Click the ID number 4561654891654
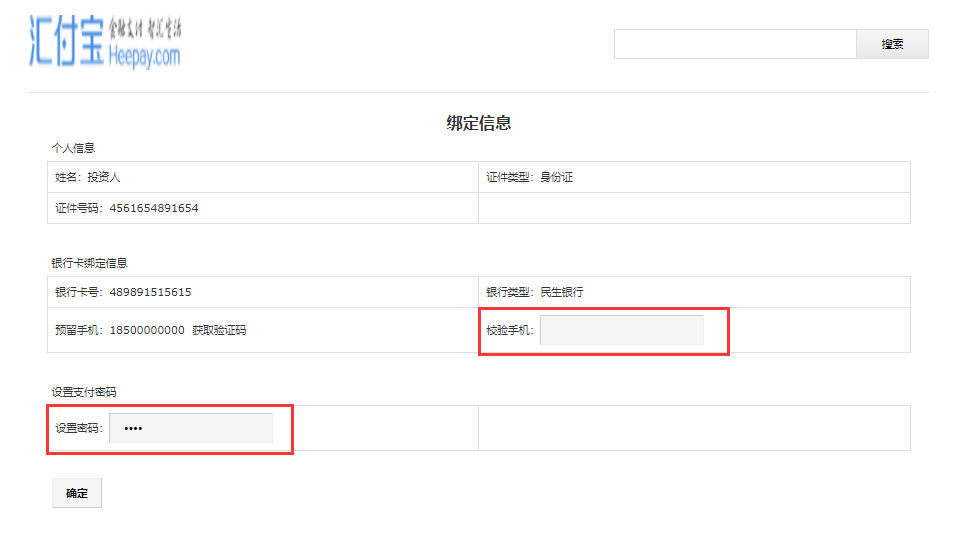This screenshot has height=545, width=964. pyautogui.click(x=154, y=208)
